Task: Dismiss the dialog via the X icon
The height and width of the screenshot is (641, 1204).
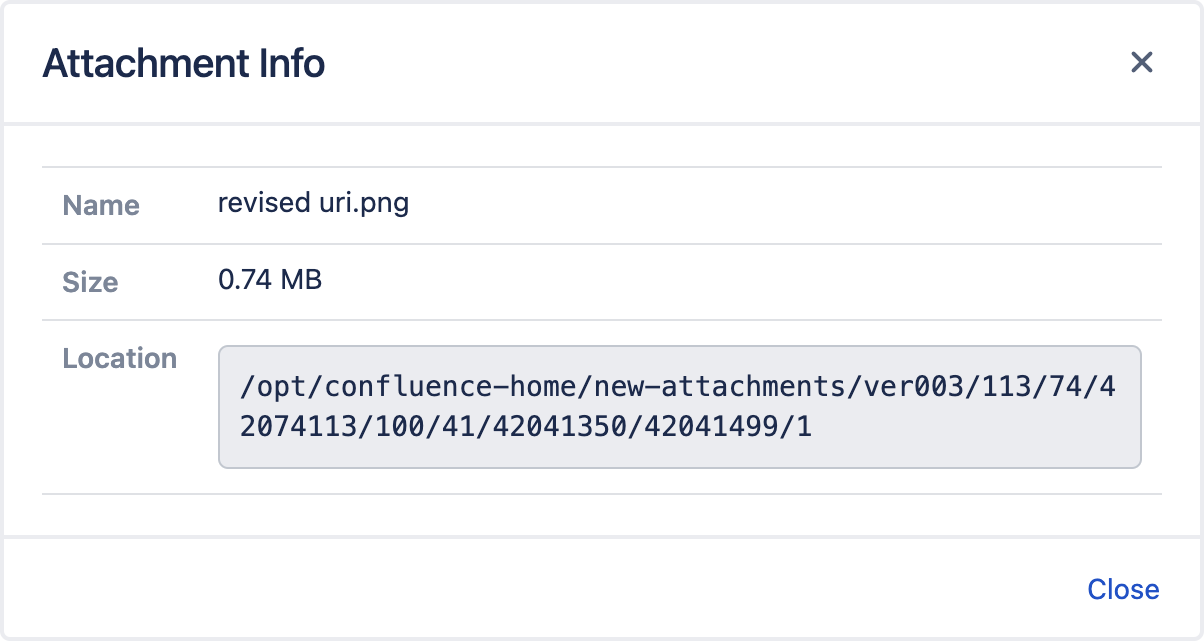Action: (x=1141, y=62)
